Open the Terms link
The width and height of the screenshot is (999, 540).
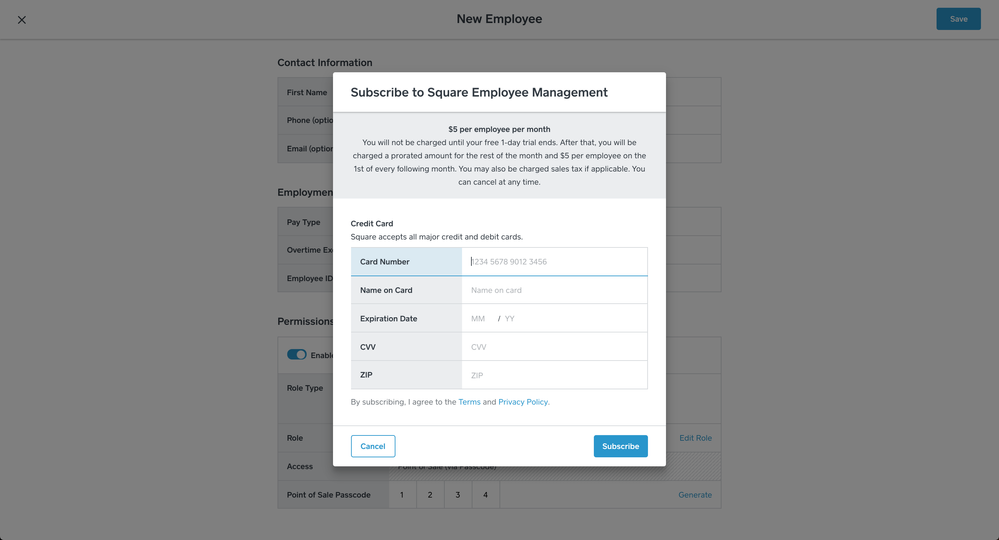tap(469, 402)
